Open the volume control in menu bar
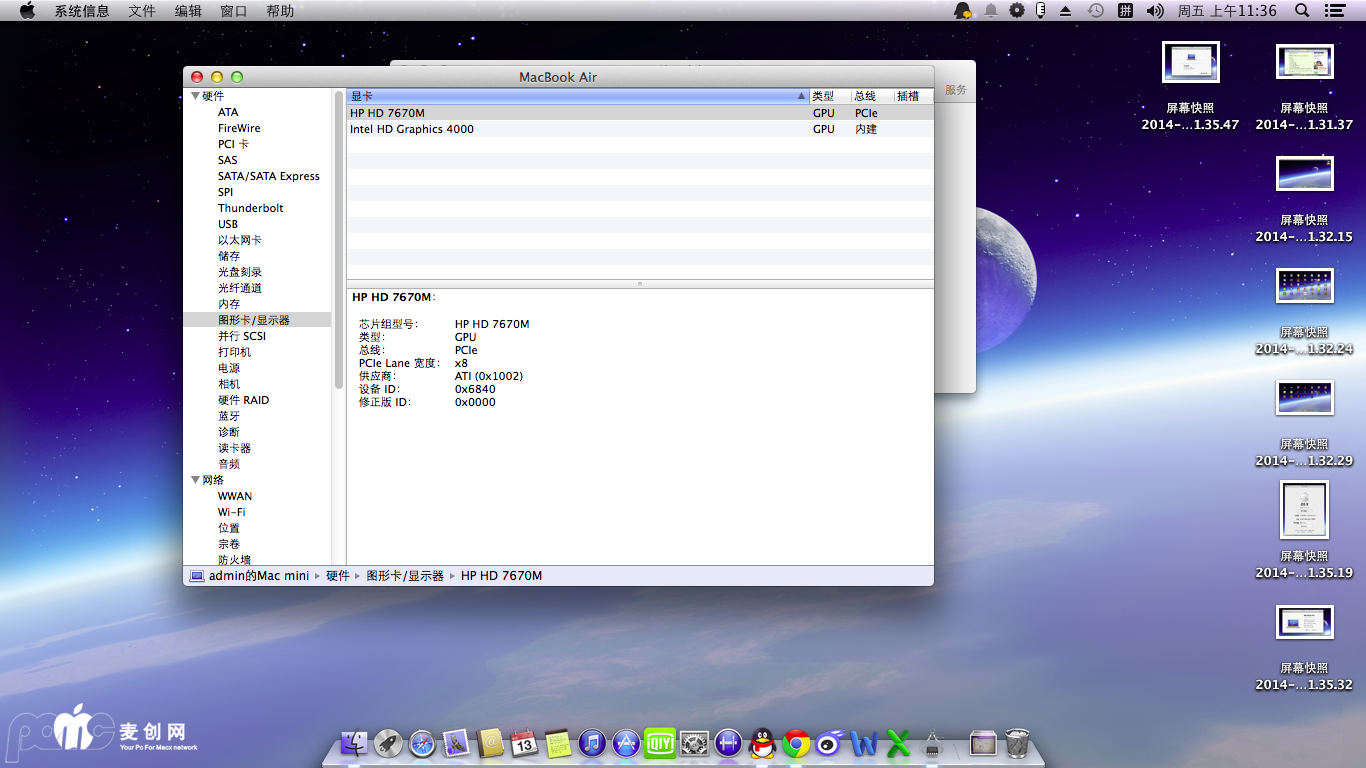The image size is (1366, 768). pyautogui.click(x=1155, y=11)
